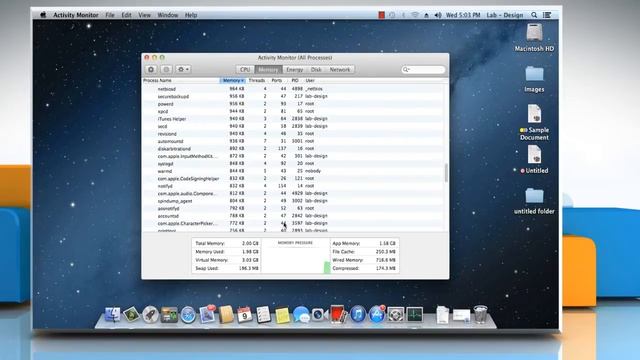Open Finder from the Dock
The height and width of the screenshot is (360, 640).
point(112,315)
